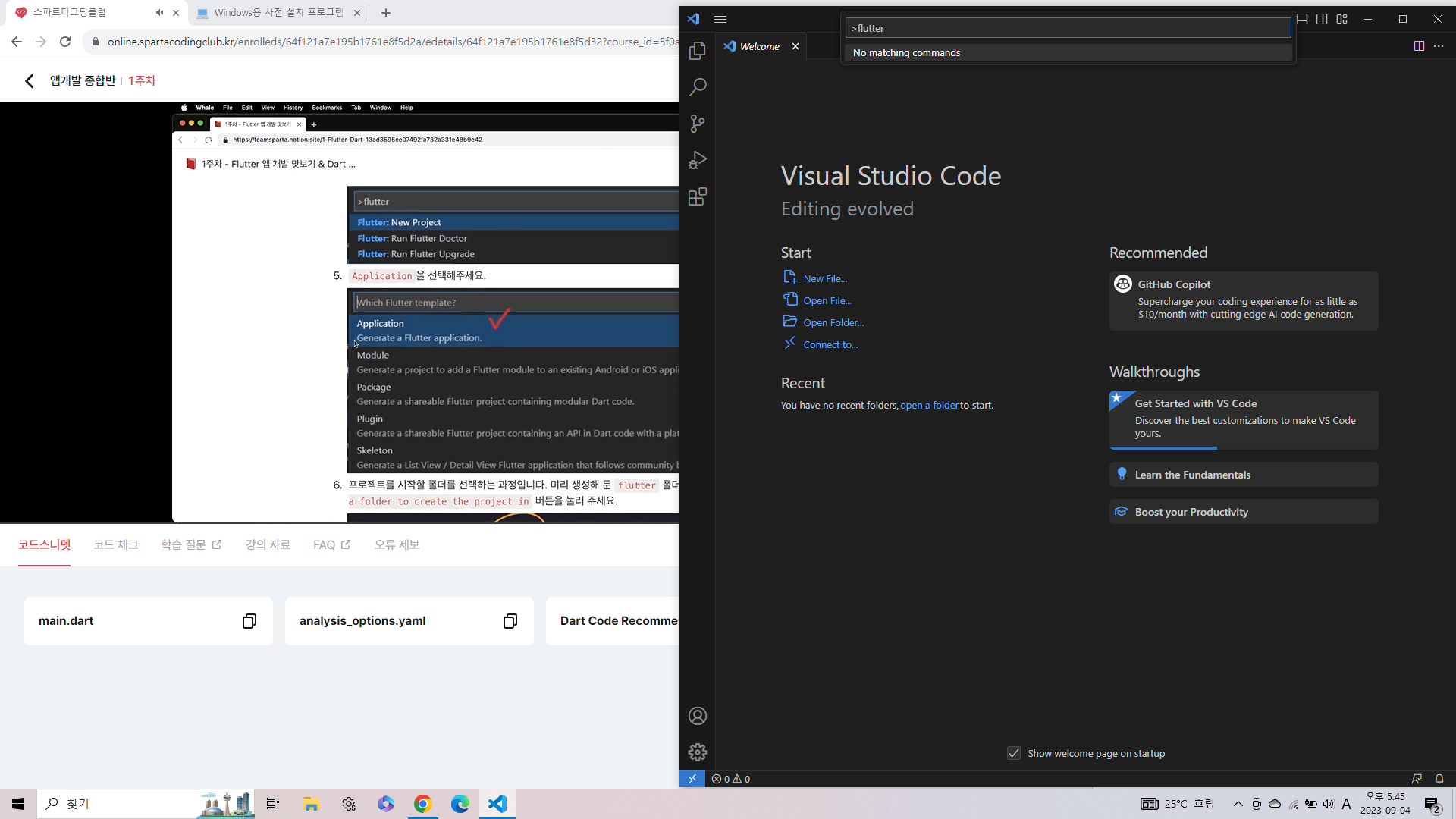
Task: Open the Manage gear menu in VS Code
Action: point(698,752)
